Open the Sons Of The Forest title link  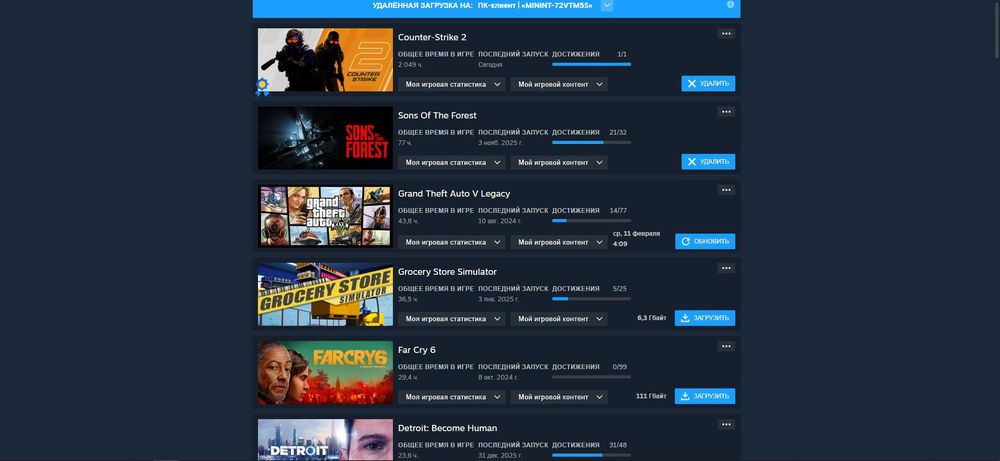click(437, 115)
